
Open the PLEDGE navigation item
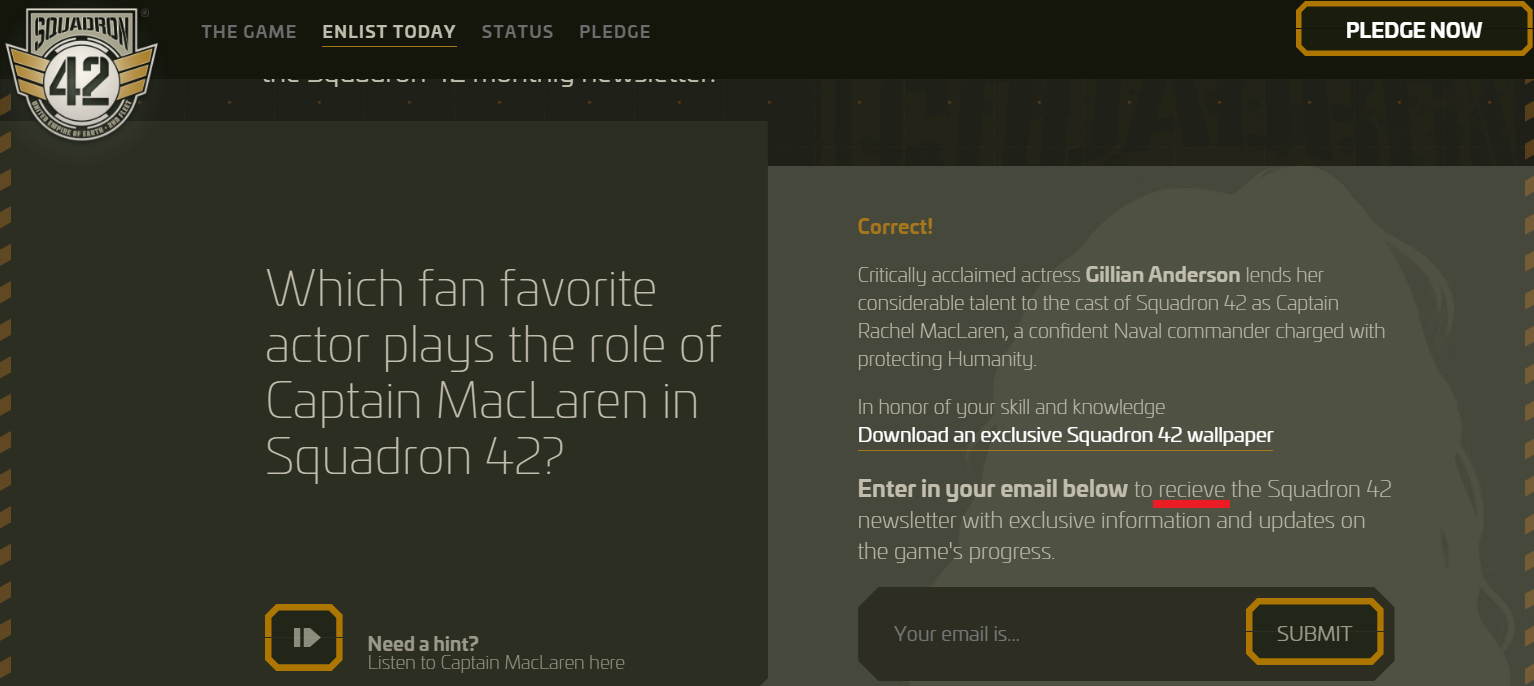coord(615,32)
